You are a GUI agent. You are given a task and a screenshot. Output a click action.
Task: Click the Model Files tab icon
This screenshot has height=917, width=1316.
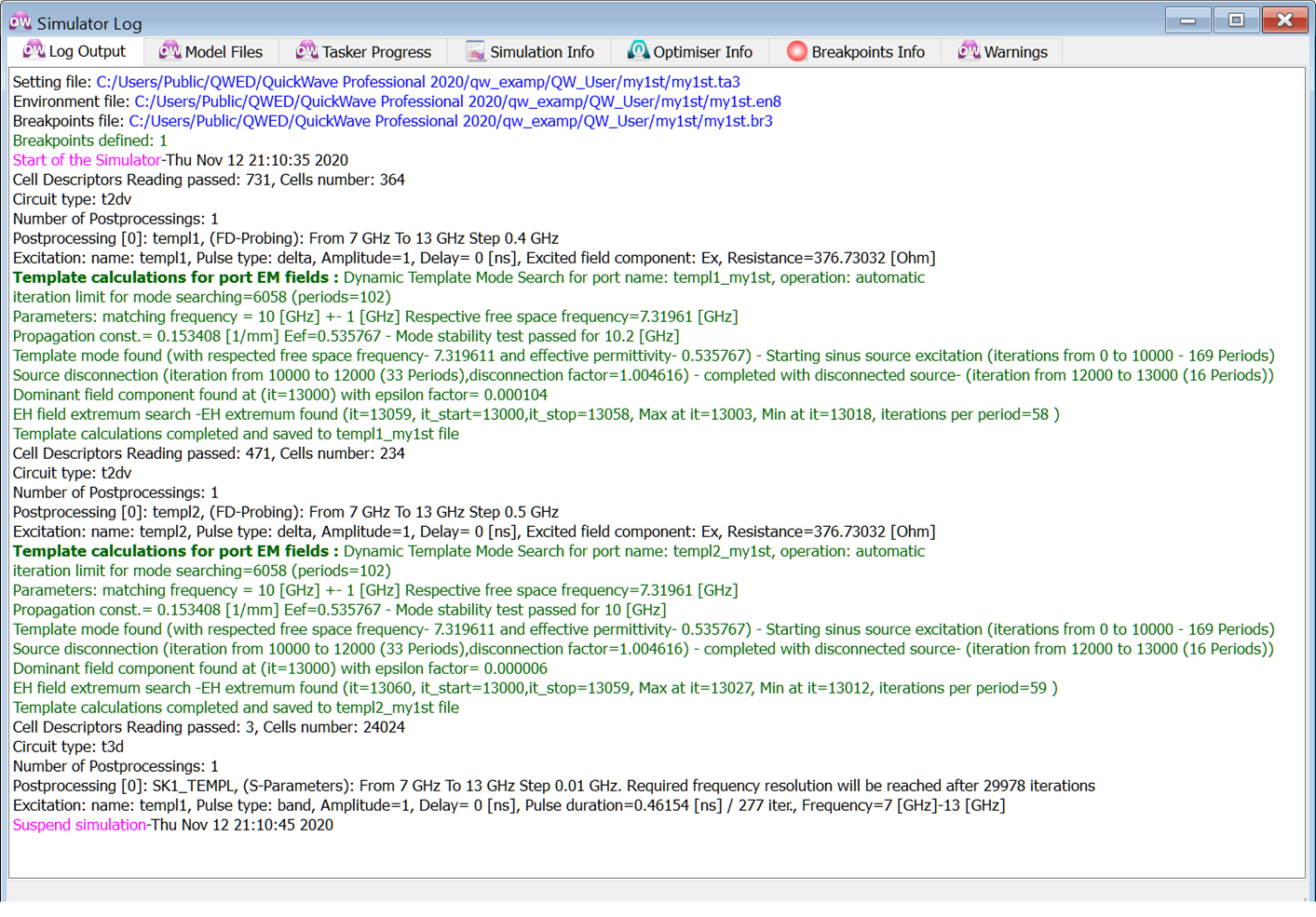click(x=170, y=50)
